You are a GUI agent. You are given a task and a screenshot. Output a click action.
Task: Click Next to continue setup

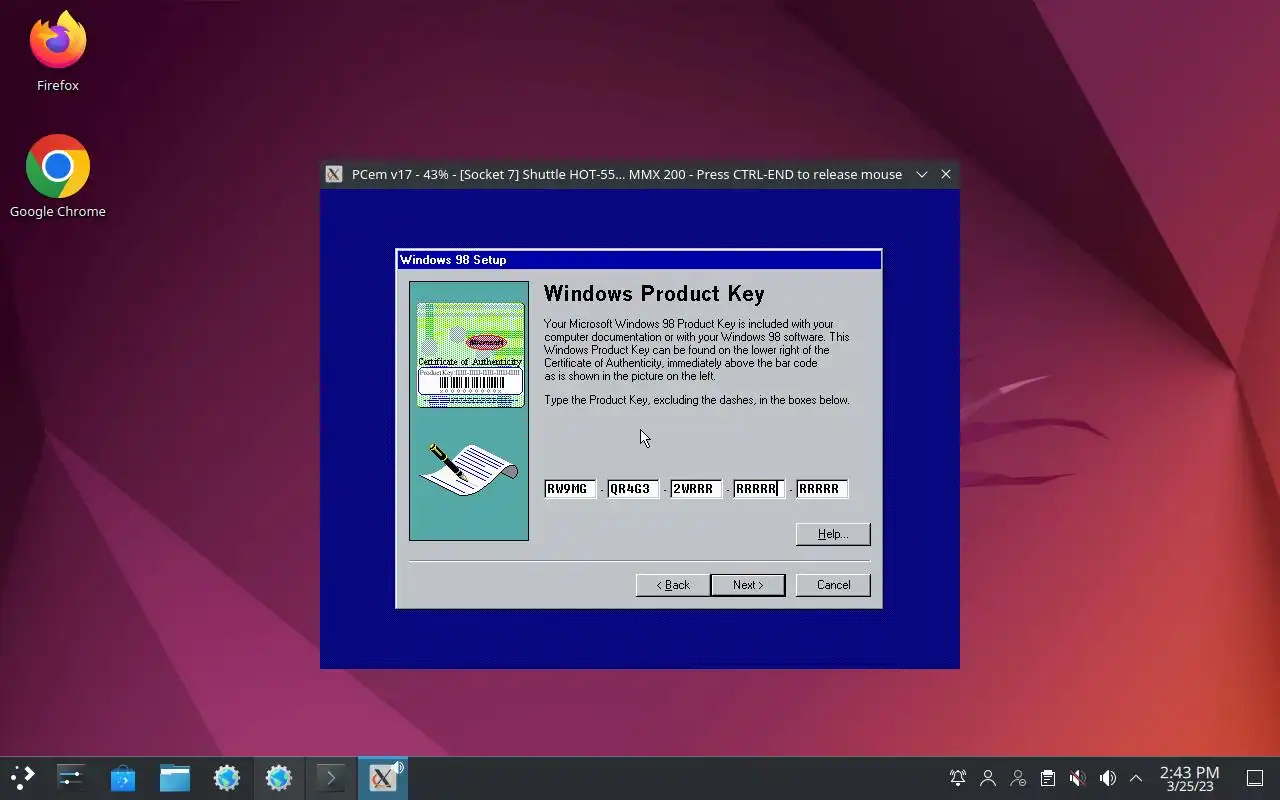click(748, 585)
